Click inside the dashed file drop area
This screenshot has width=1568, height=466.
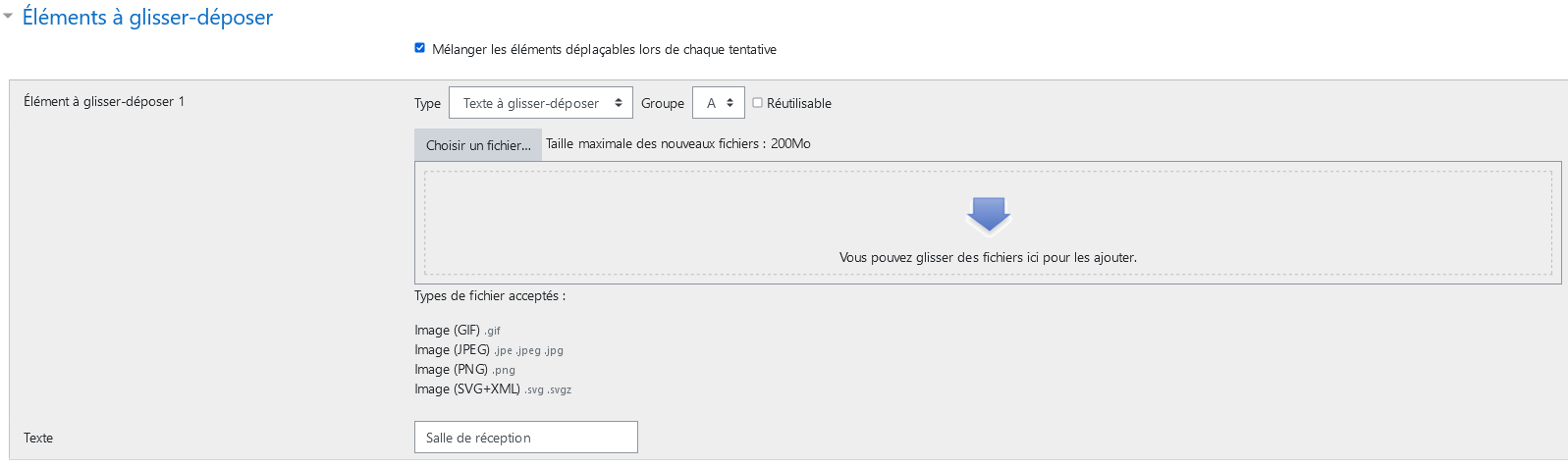tap(988, 223)
